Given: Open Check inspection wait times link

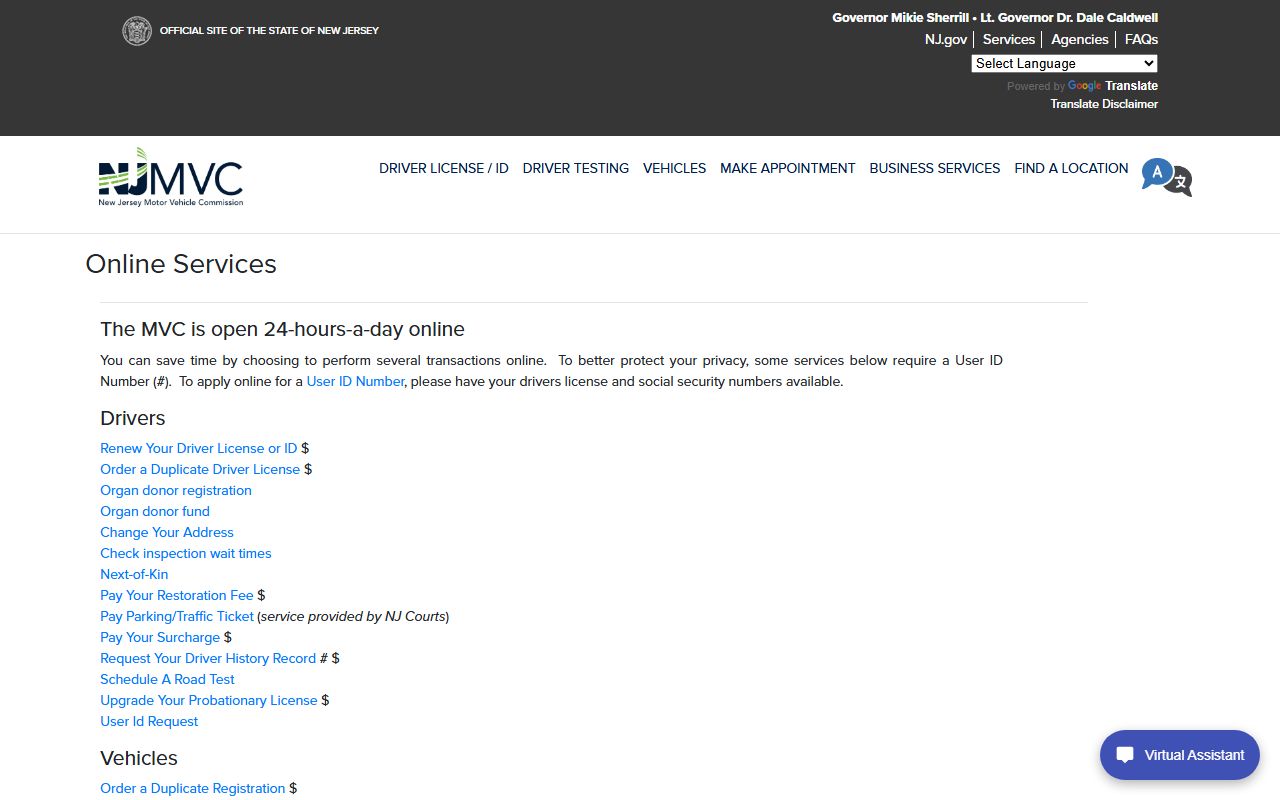Looking at the screenshot, I should (186, 553).
